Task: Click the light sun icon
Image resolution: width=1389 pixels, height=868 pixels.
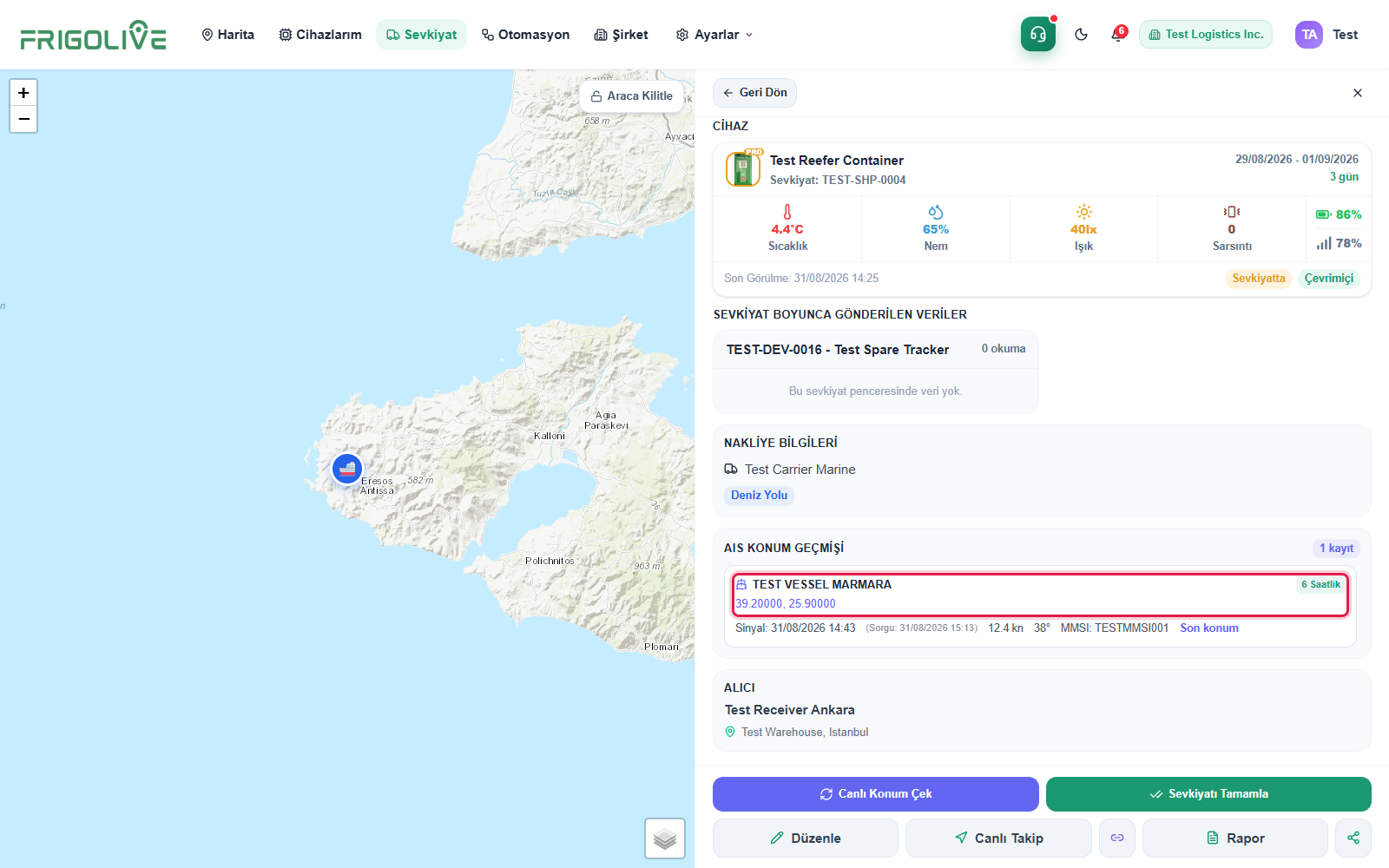Action: 1083,212
